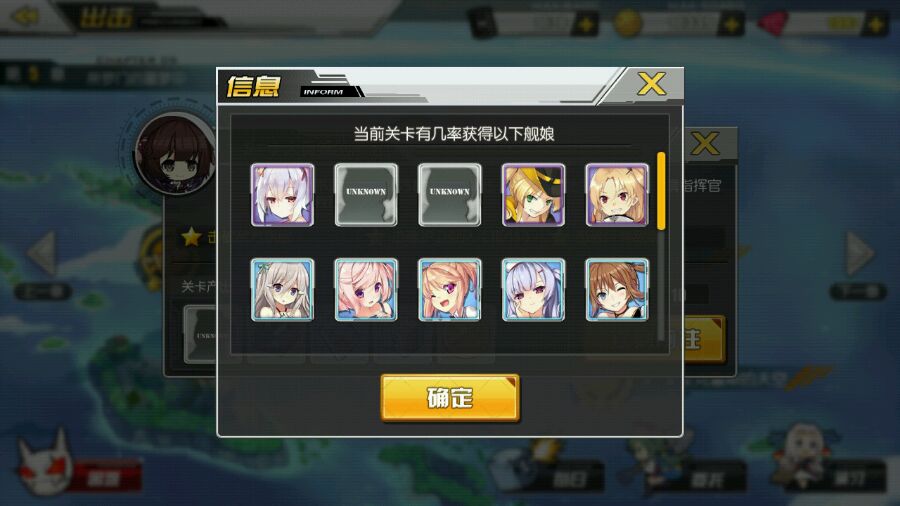The image size is (900, 506).
Task: Go to next chapter with right arrow
Action: (x=859, y=252)
